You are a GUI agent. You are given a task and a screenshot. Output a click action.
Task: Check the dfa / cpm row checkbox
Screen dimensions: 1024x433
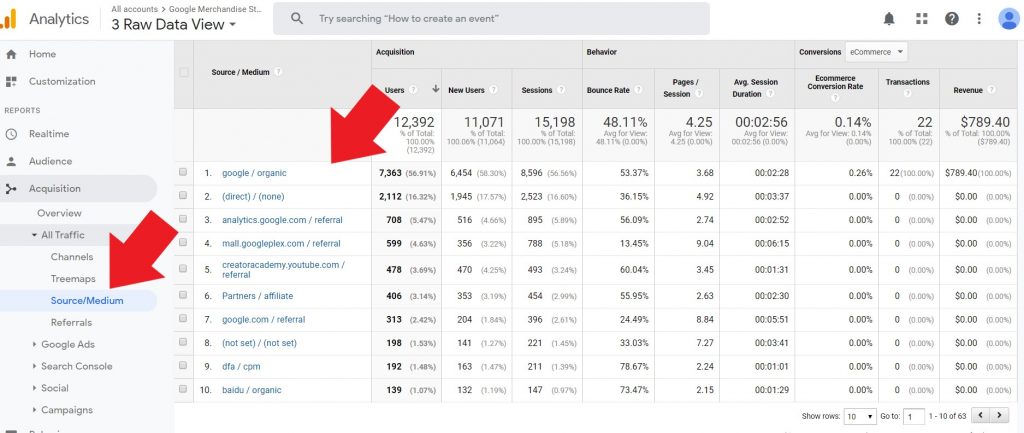point(183,366)
